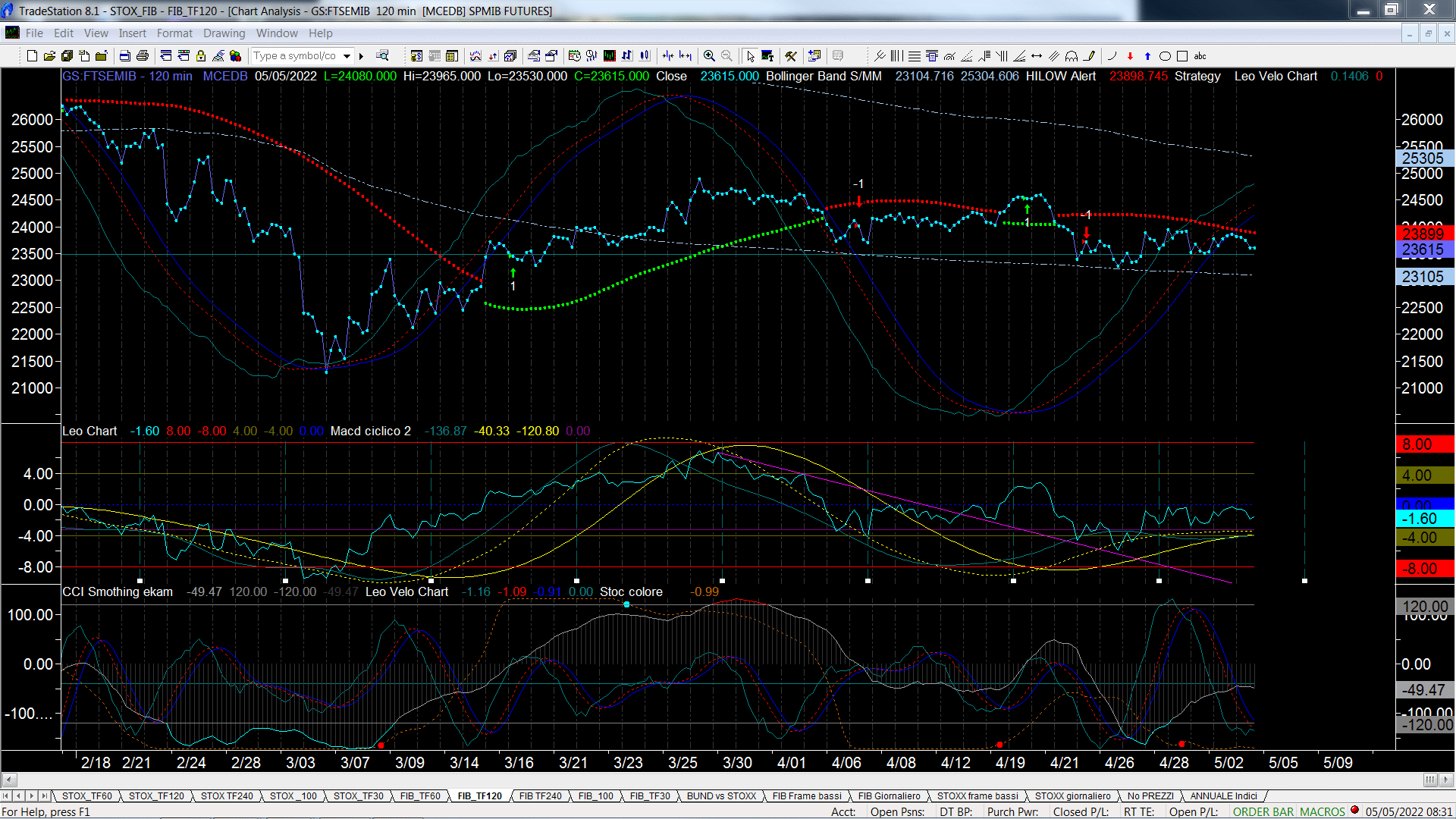
Task: Click the horizontal scrollbar right arrow
Action: pyautogui.click(x=1447, y=780)
